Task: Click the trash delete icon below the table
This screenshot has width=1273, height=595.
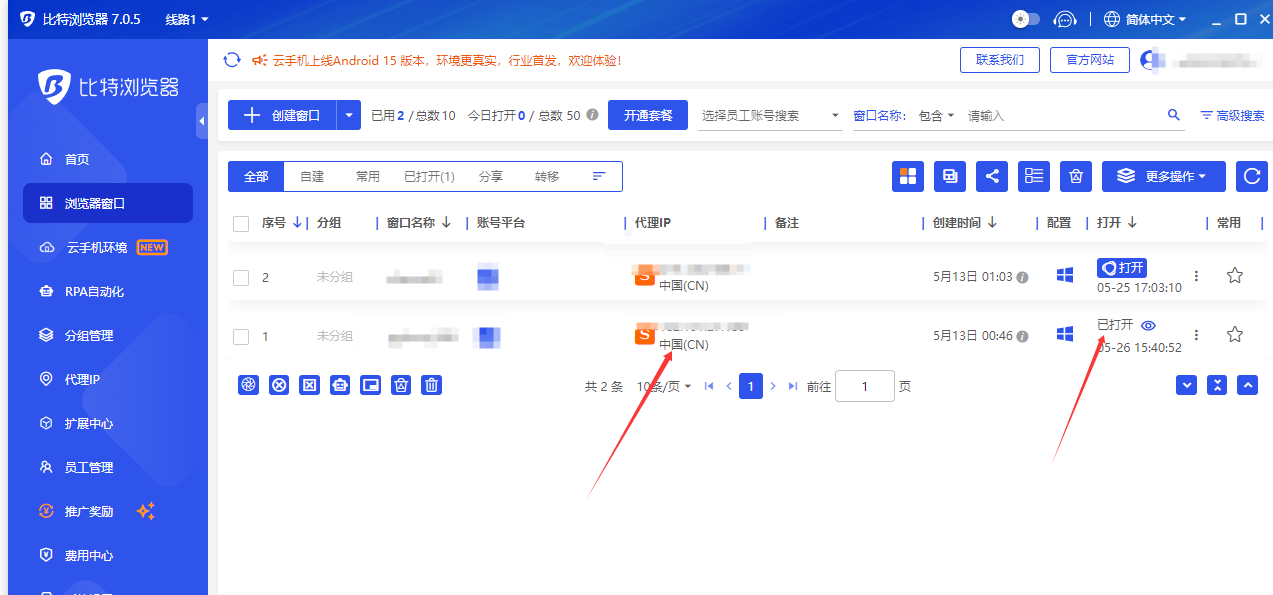Action: tap(431, 384)
